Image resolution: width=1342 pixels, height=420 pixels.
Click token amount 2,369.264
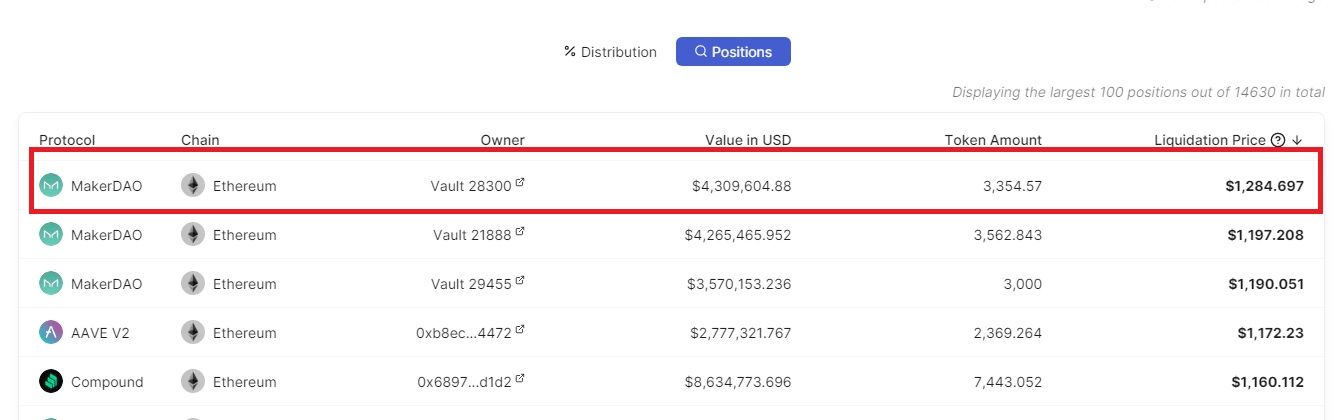tap(1007, 333)
